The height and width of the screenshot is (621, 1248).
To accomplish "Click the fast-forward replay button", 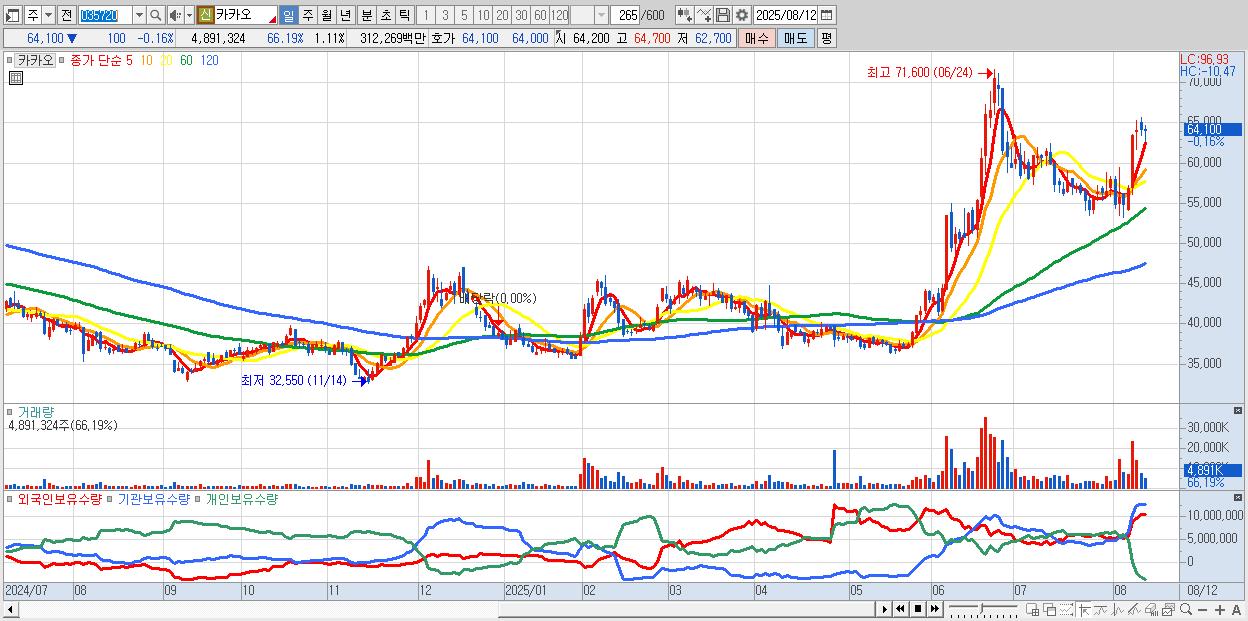I will [934, 608].
